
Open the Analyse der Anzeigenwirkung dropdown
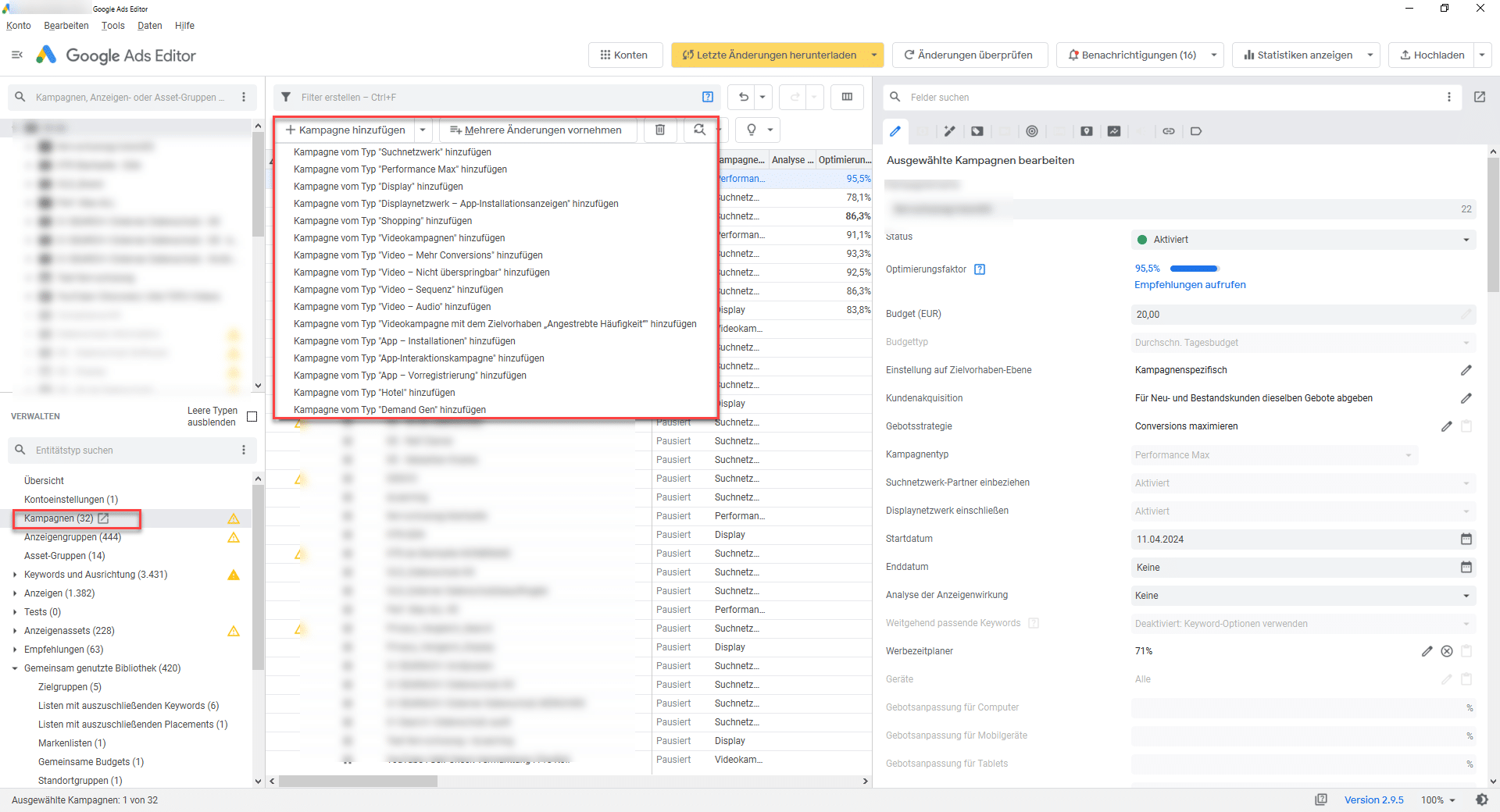1303,596
